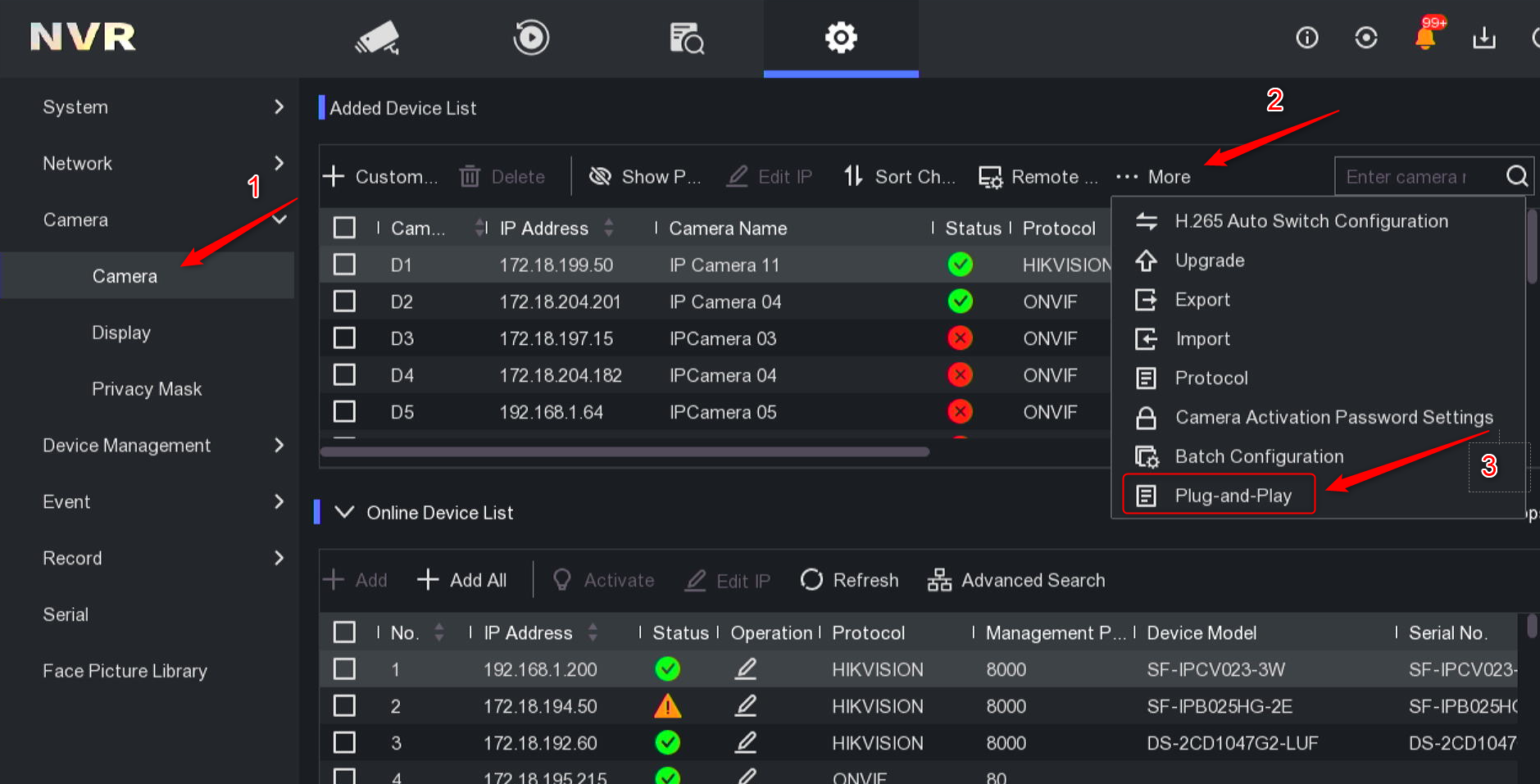This screenshot has width=1540, height=784.
Task: Click warning status icon for 172.18.194.50
Action: tap(668, 706)
